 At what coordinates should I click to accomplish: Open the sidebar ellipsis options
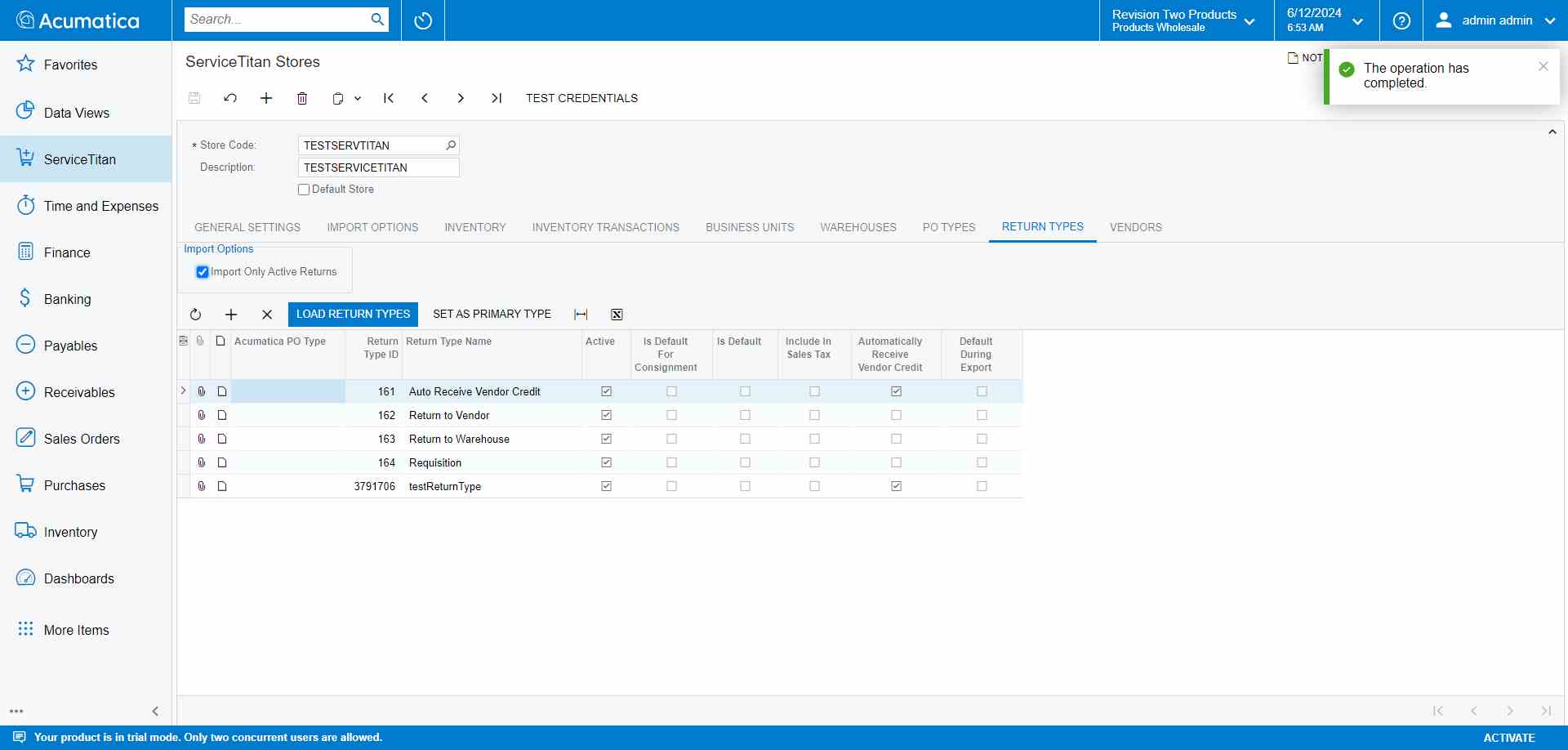tap(16, 711)
